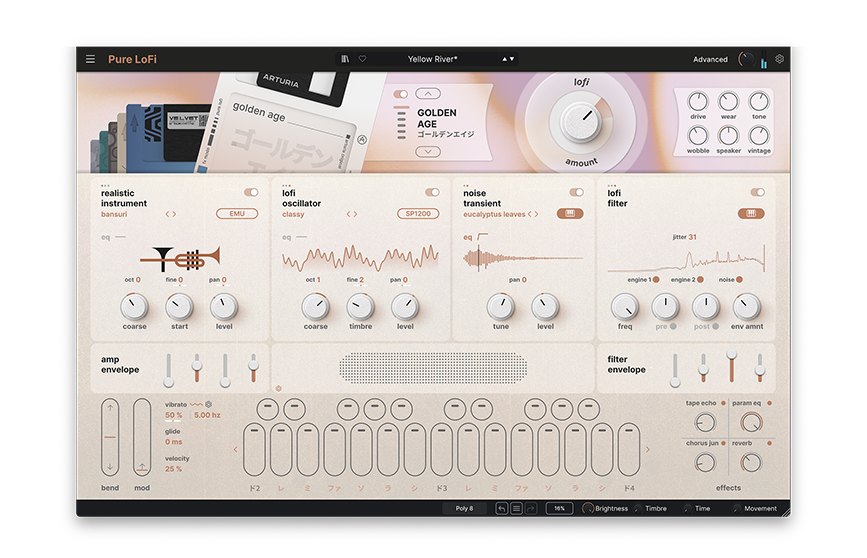Click the EMU sampler type button
Screen dimensions: 867x558
(x=237, y=214)
